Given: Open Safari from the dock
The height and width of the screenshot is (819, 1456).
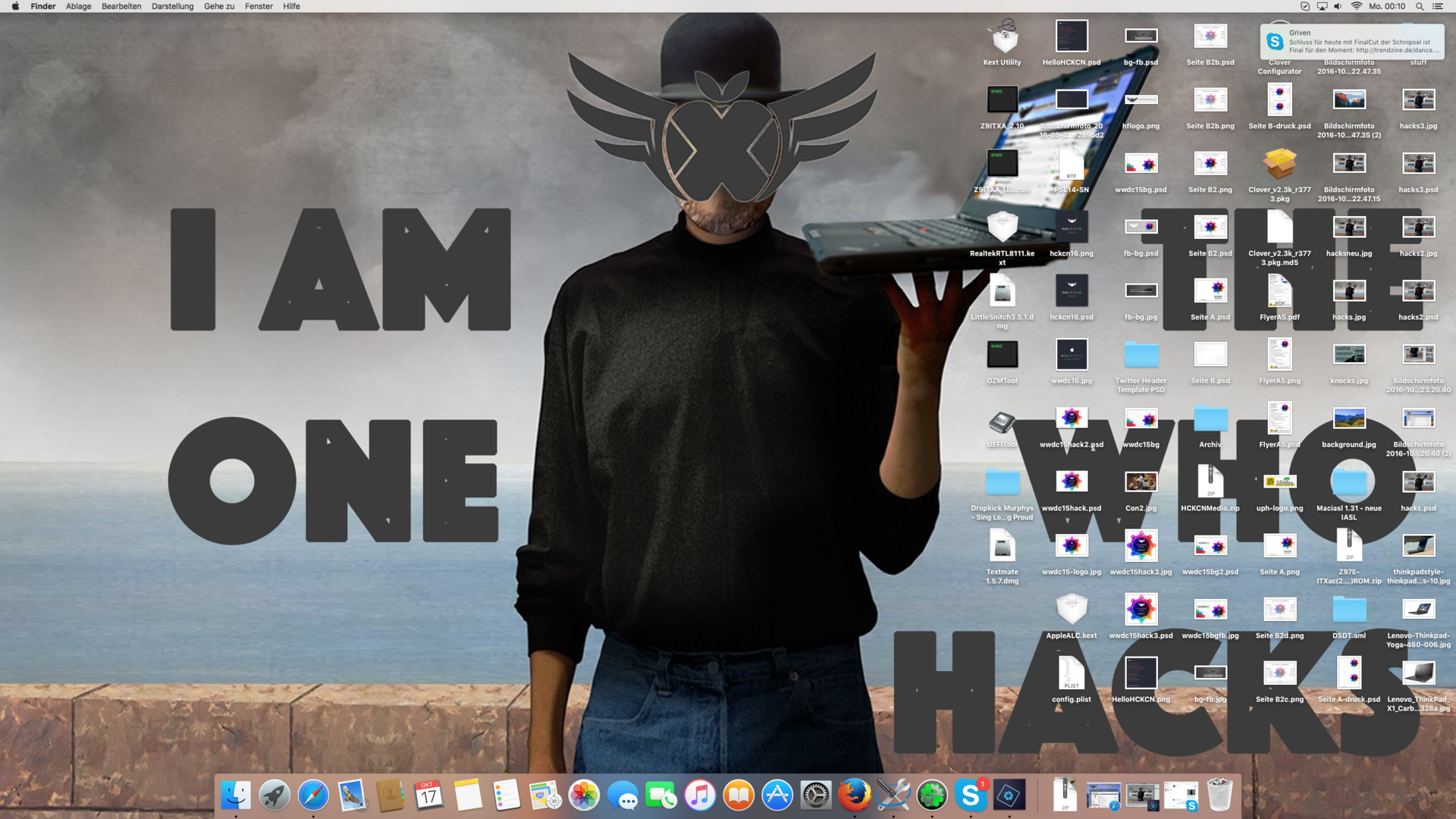Looking at the screenshot, I should 312,795.
